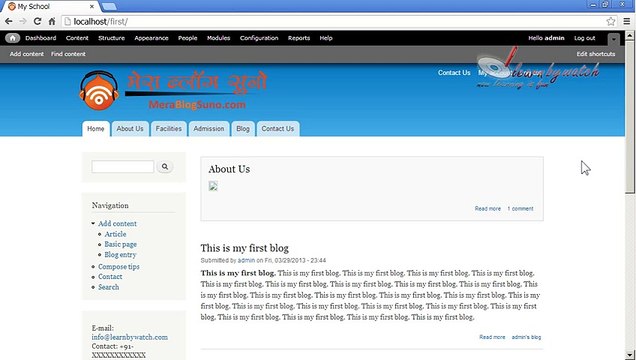This screenshot has height=360, width=636.
Task: Select the Contact Us main menu tab
Action: click(277, 129)
